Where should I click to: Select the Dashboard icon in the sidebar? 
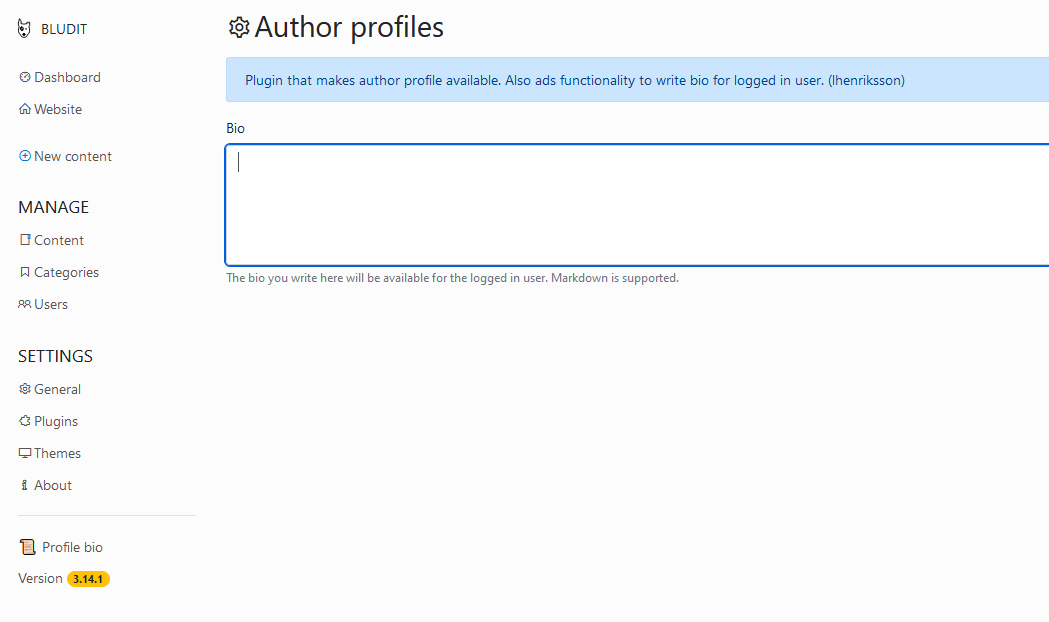pyautogui.click(x=23, y=76)
